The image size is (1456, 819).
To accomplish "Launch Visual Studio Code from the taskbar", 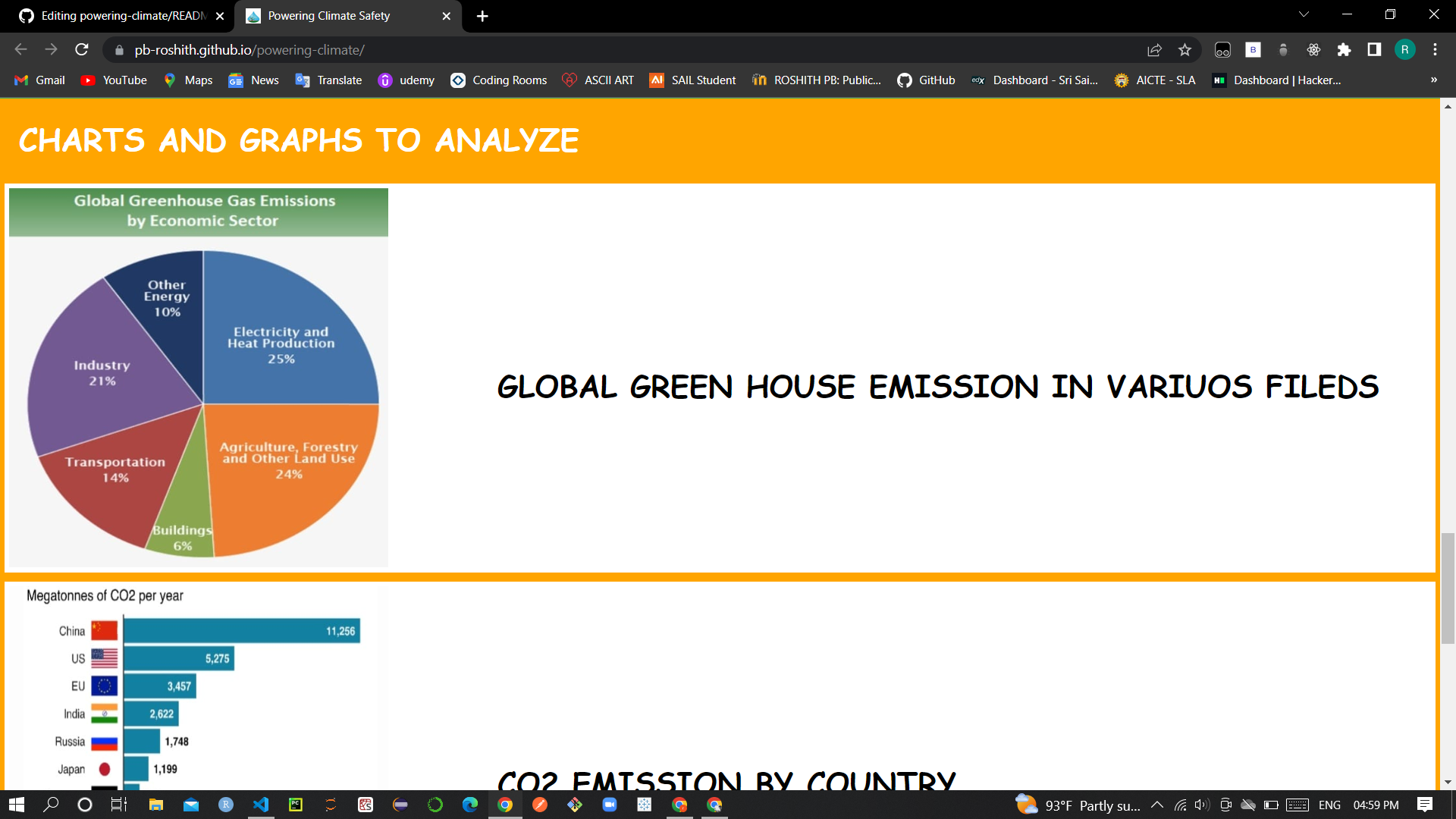I will (x=262, y=805).
